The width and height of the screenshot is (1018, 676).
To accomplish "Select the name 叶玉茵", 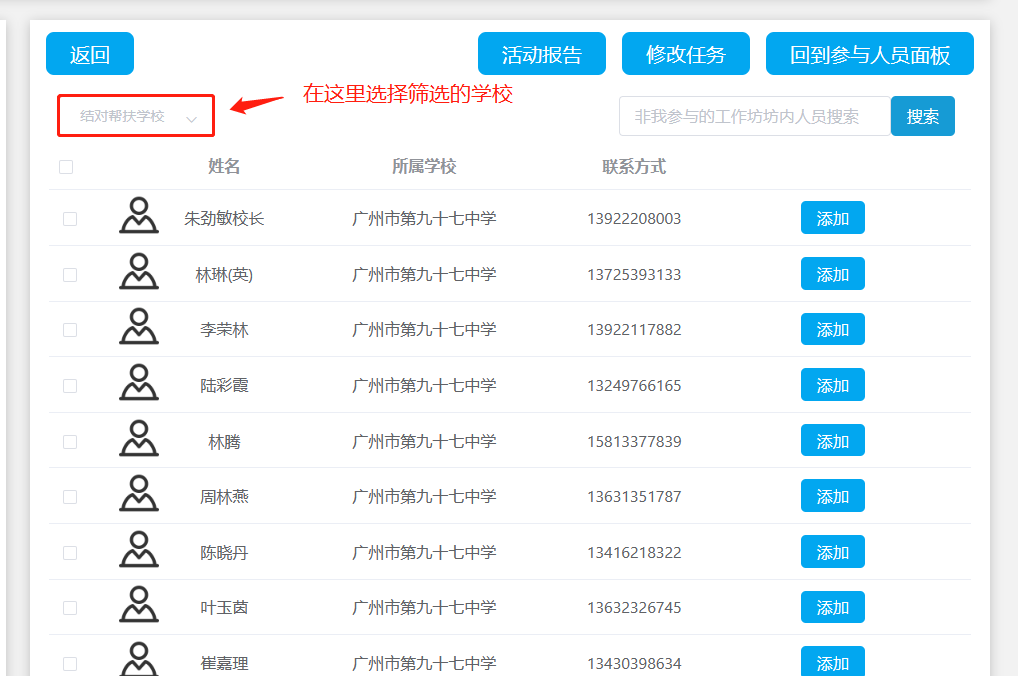I will [x=224, y=608].
